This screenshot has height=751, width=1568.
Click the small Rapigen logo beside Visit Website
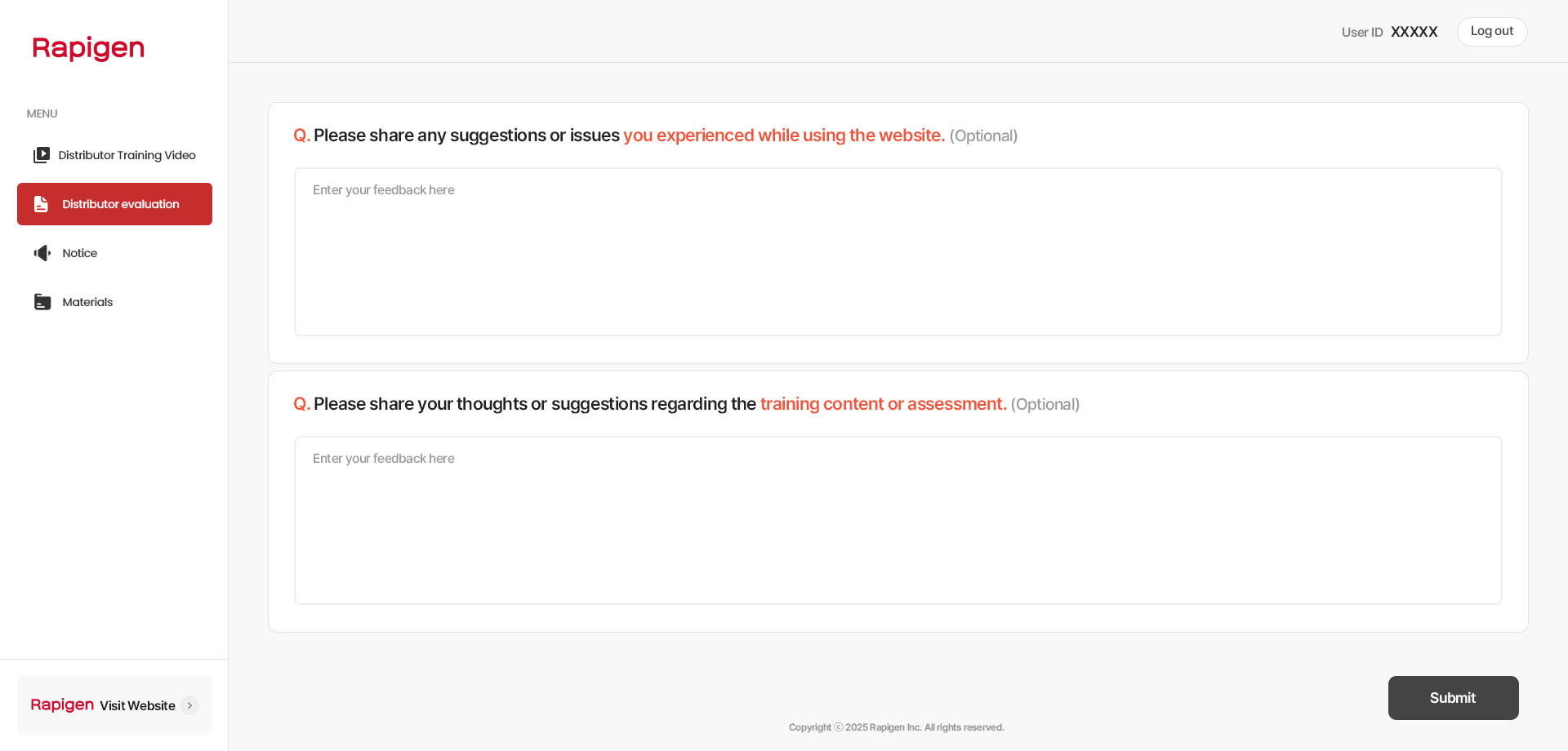click(62, 704)
